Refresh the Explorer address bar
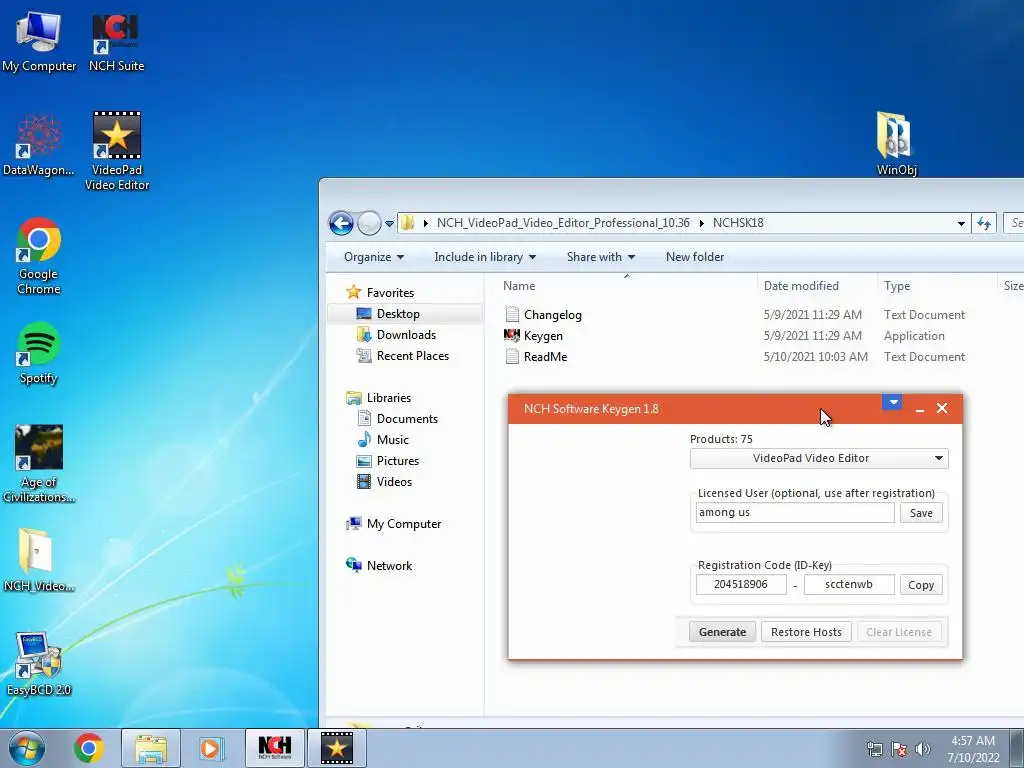This screenshot has width=1024, height=768. point(984,223)
